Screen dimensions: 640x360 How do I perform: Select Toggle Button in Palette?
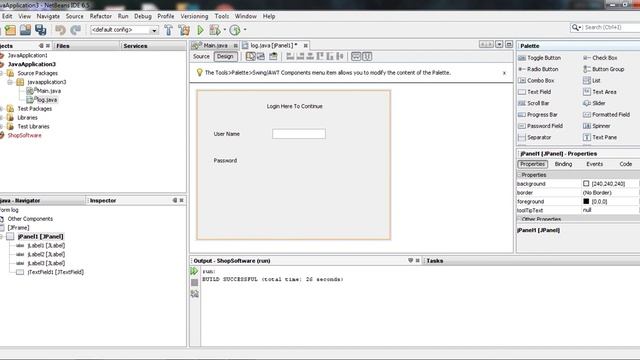click(x=539, y=58)
